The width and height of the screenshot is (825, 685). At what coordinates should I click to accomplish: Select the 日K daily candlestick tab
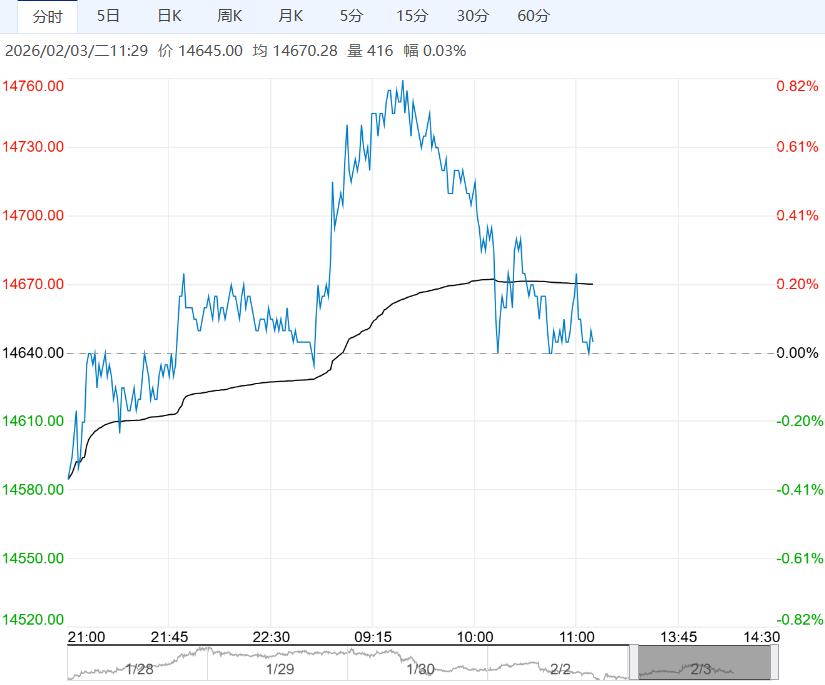170,16
